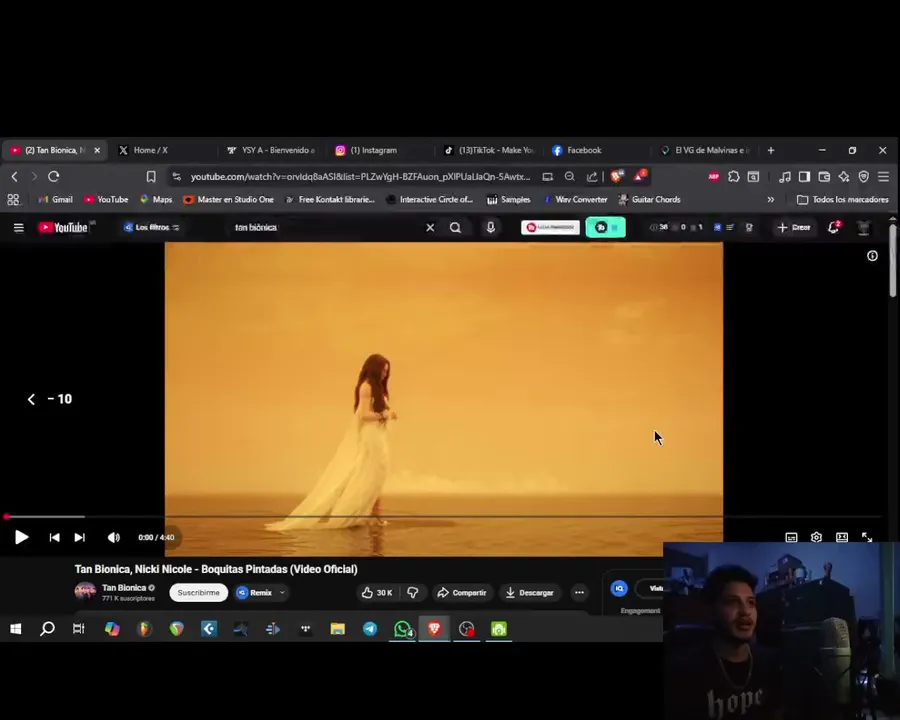Open a new browser tab

tap(771, 150)
